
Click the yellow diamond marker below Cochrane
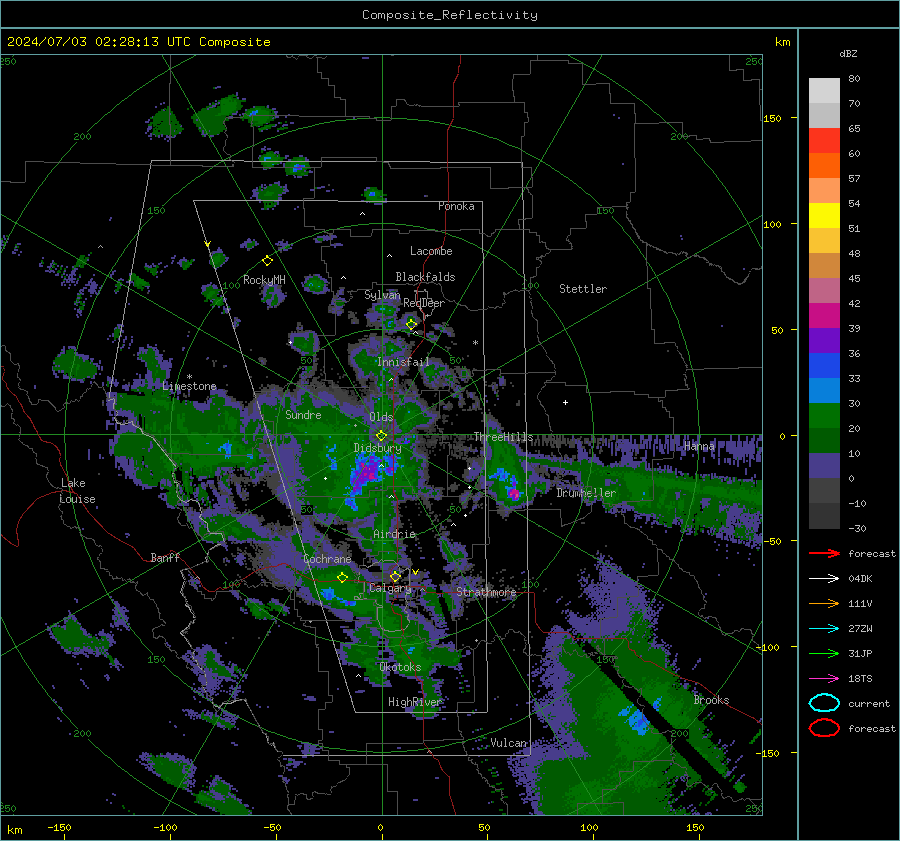coord(343,577)
